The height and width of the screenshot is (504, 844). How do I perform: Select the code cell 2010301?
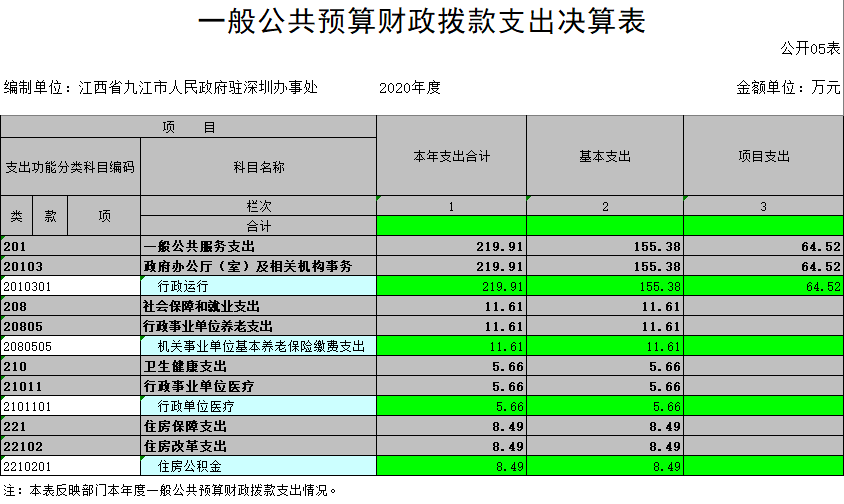(x=70, y=286)
